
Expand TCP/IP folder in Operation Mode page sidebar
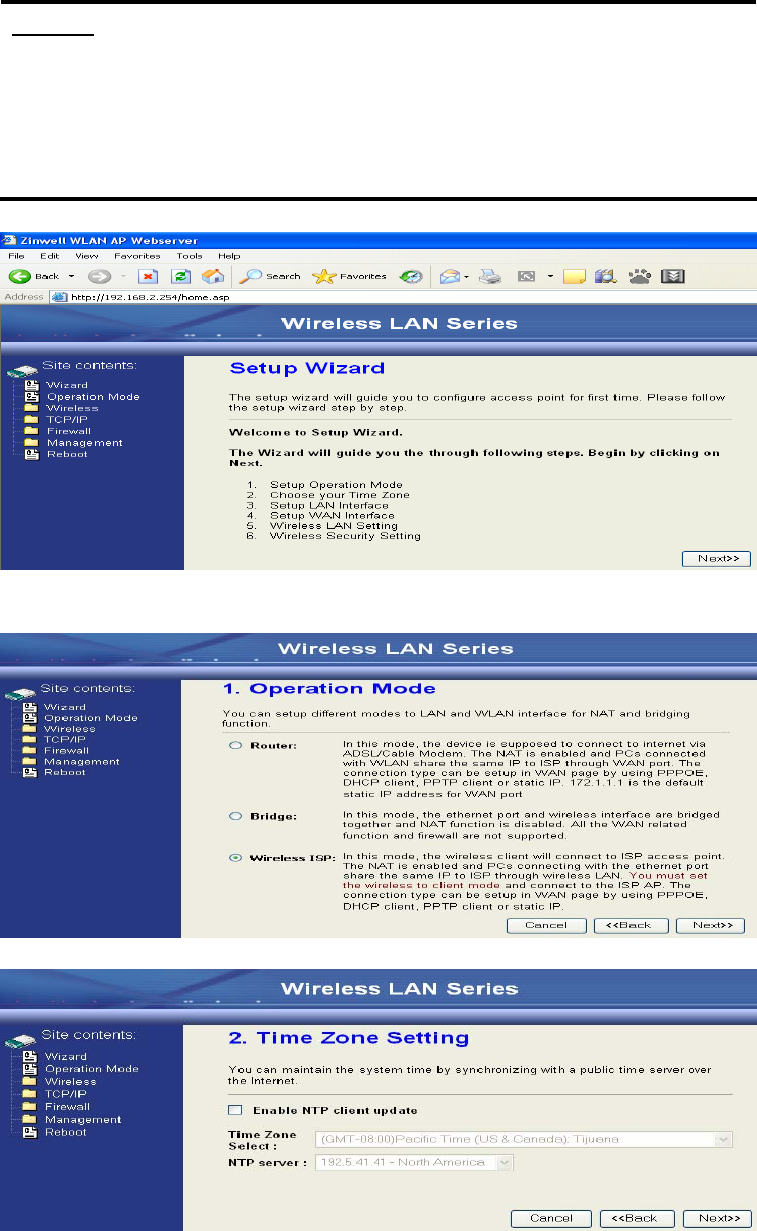tap(30, 740)
